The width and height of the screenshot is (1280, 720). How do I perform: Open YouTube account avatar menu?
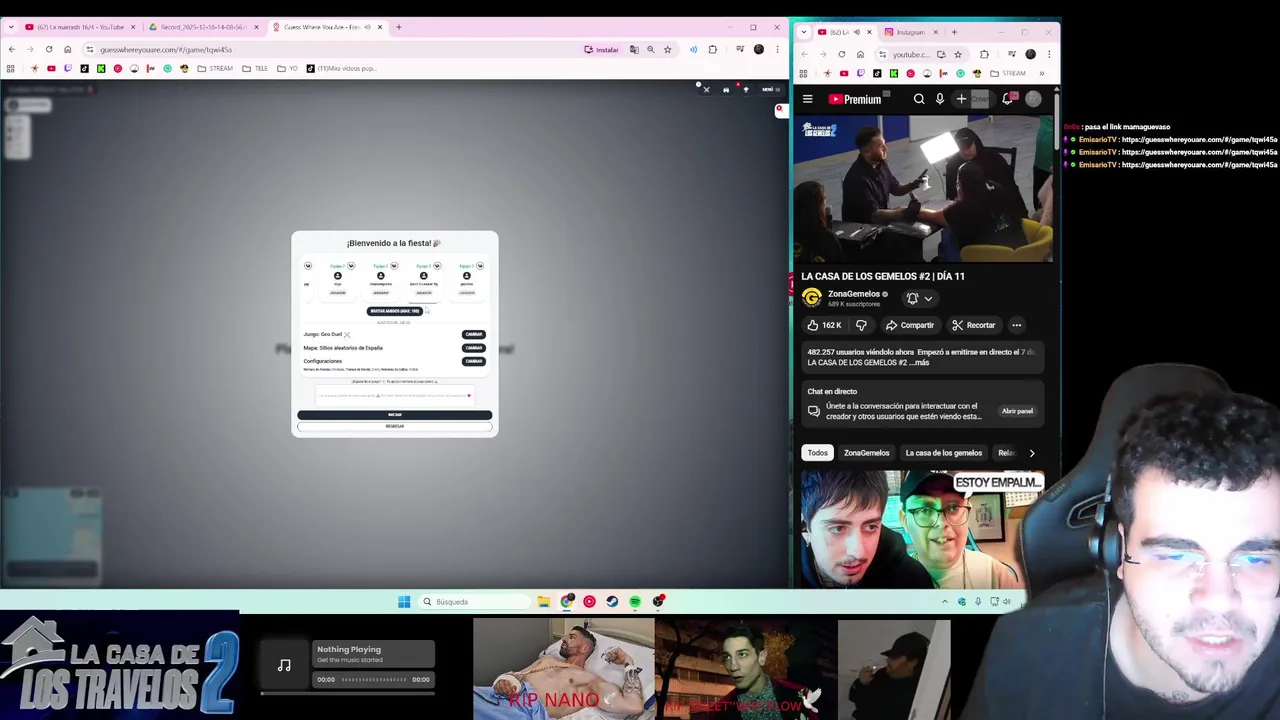click(x=1033, y=99)
